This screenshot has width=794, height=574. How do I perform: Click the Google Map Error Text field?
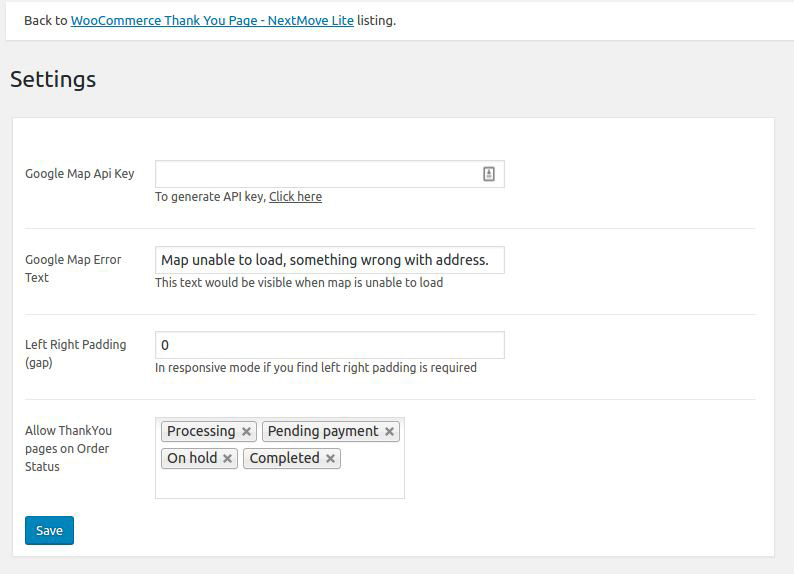click(329, 260)
